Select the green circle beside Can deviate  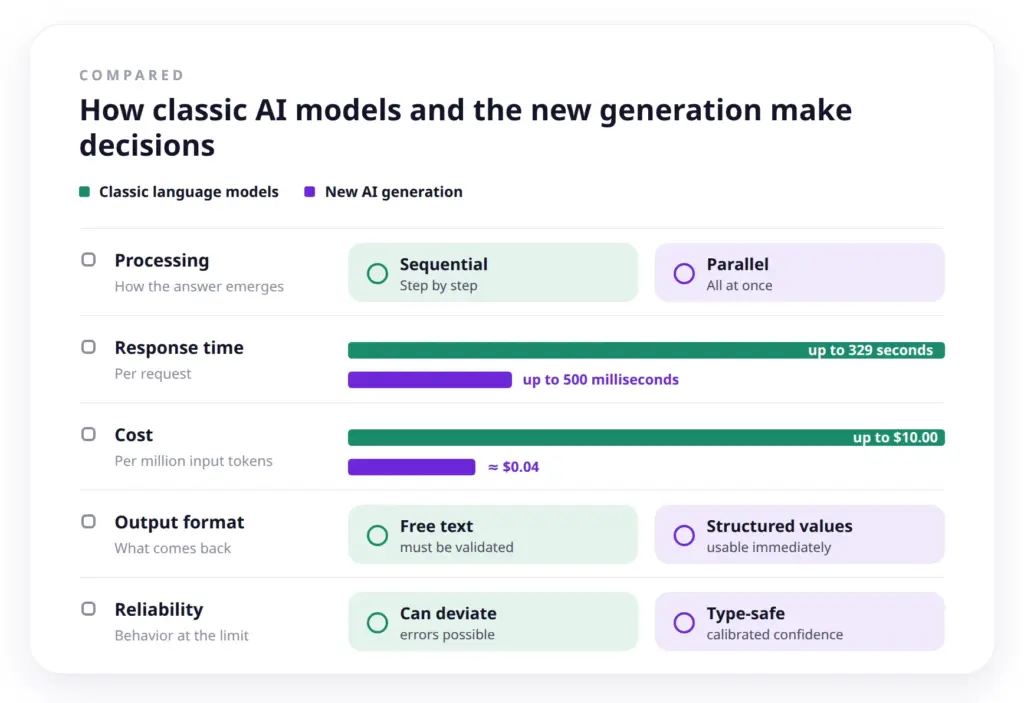tap(377, 623)
